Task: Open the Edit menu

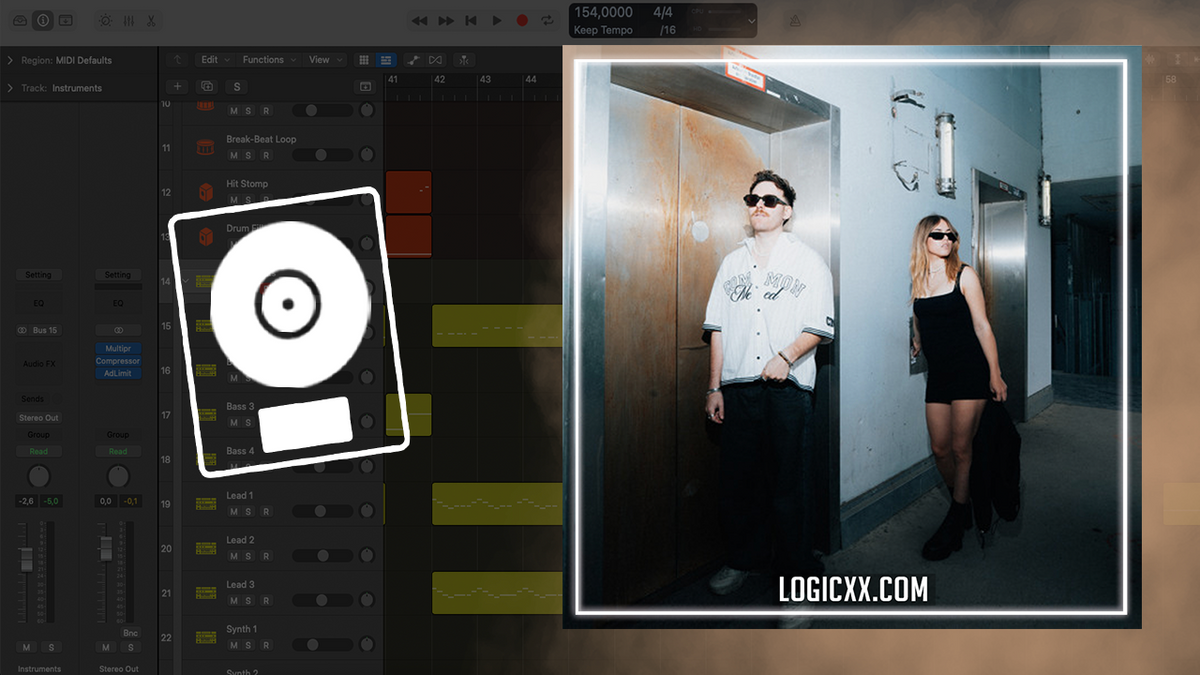Action: (210, 60)
